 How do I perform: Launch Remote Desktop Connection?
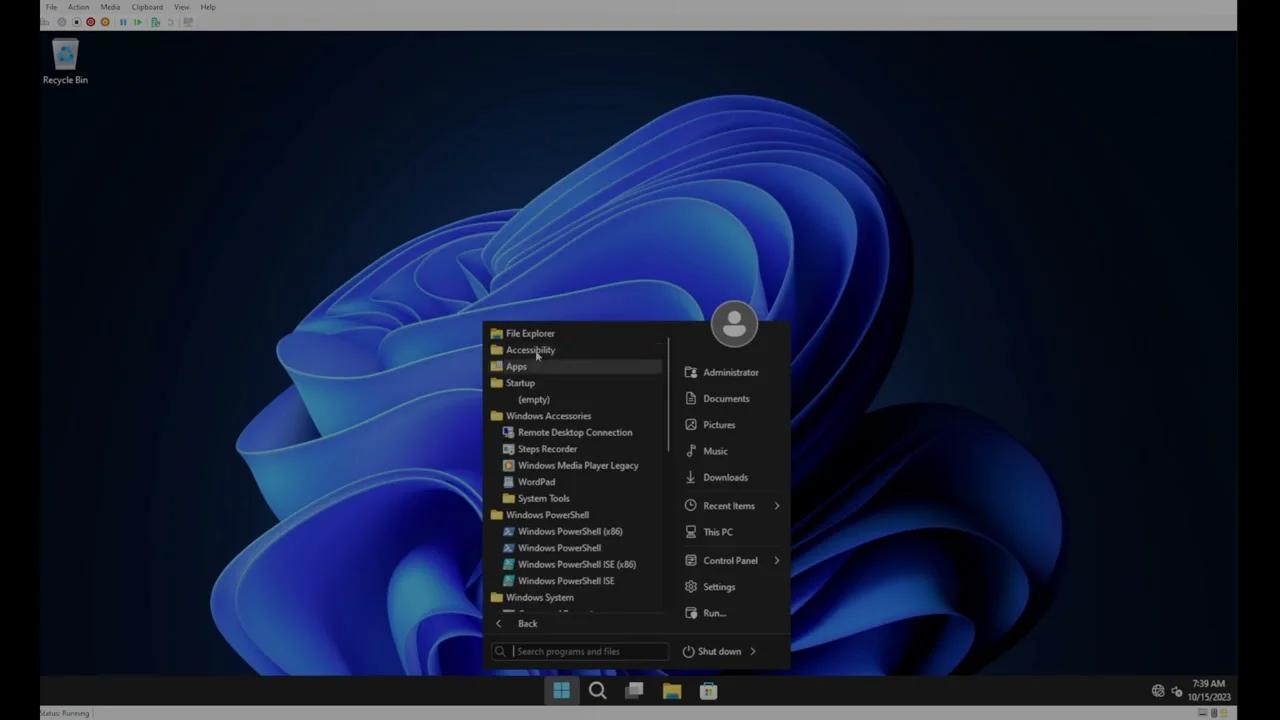[x=575, y=432]
